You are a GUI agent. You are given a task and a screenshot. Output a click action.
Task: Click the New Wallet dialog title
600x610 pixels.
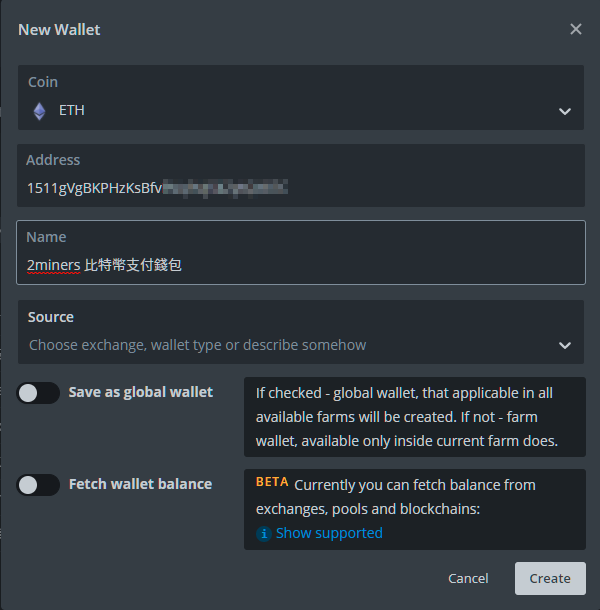click(59, 29)
